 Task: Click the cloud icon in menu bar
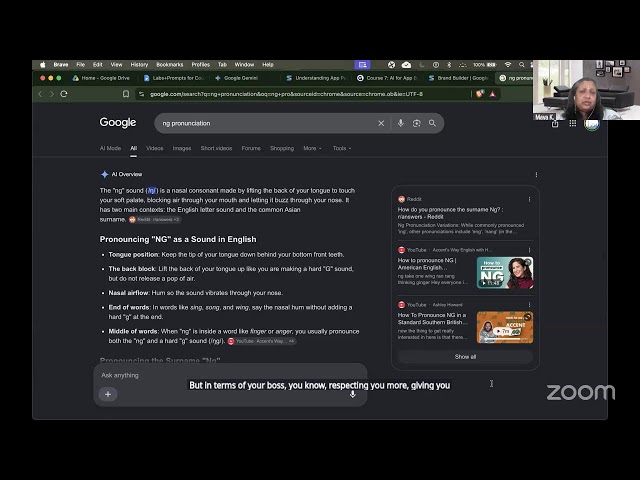[x=407, y=64]
